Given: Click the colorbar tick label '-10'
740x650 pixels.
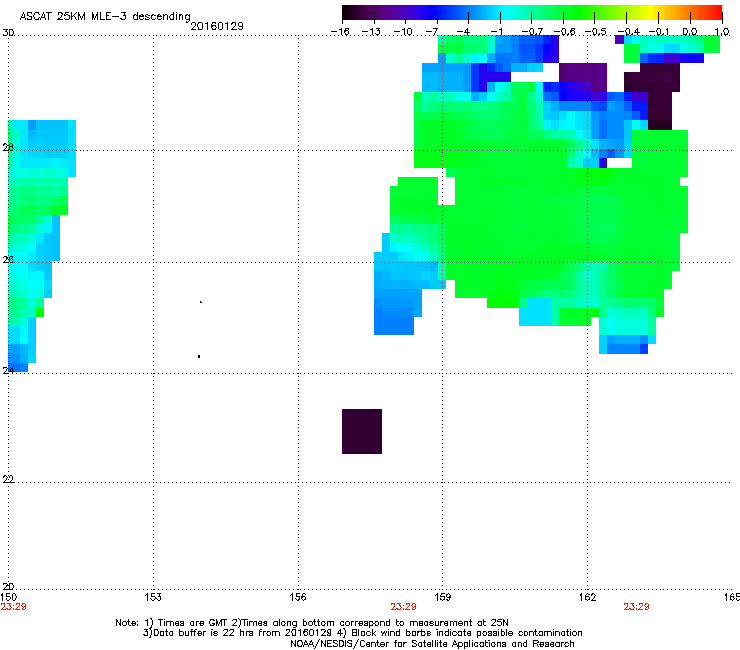Looking at the screenshot, I should 403,32.
